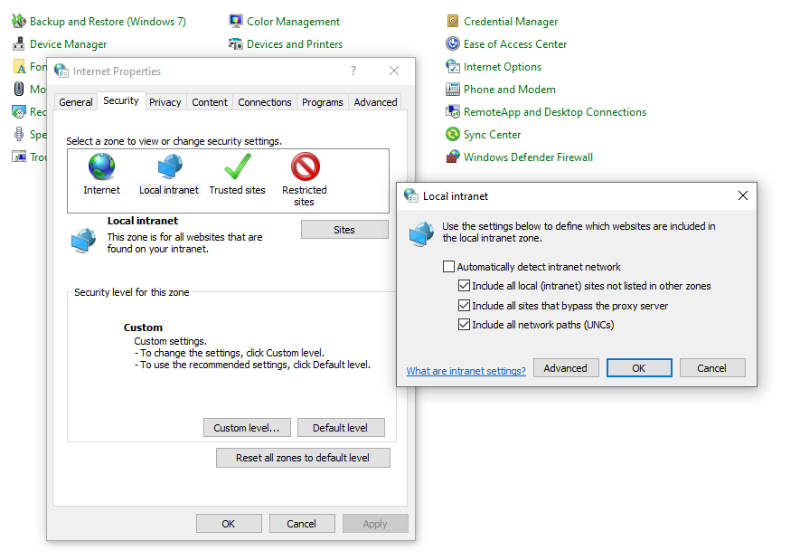Image resolution: width=800 pixels, height=560 pixels.
Task: Select the Internet zone globe icon
Action: (101, 167)
